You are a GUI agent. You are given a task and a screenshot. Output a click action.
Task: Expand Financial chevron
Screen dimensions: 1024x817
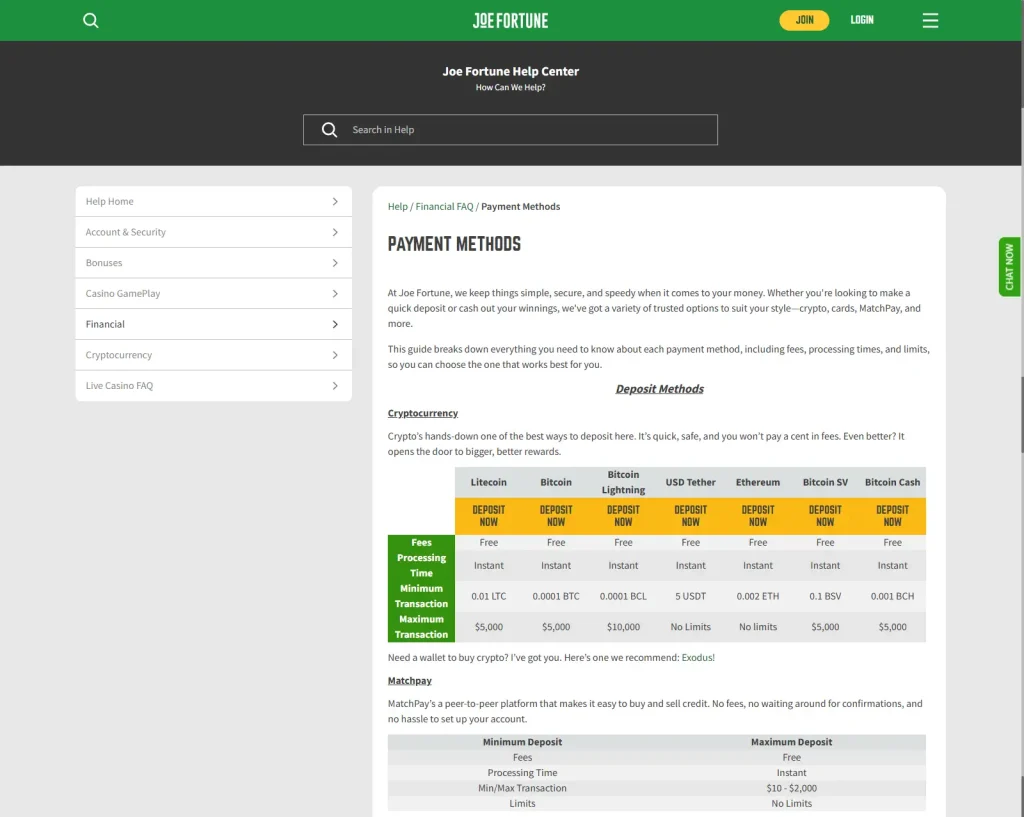[x=335, y=324]
